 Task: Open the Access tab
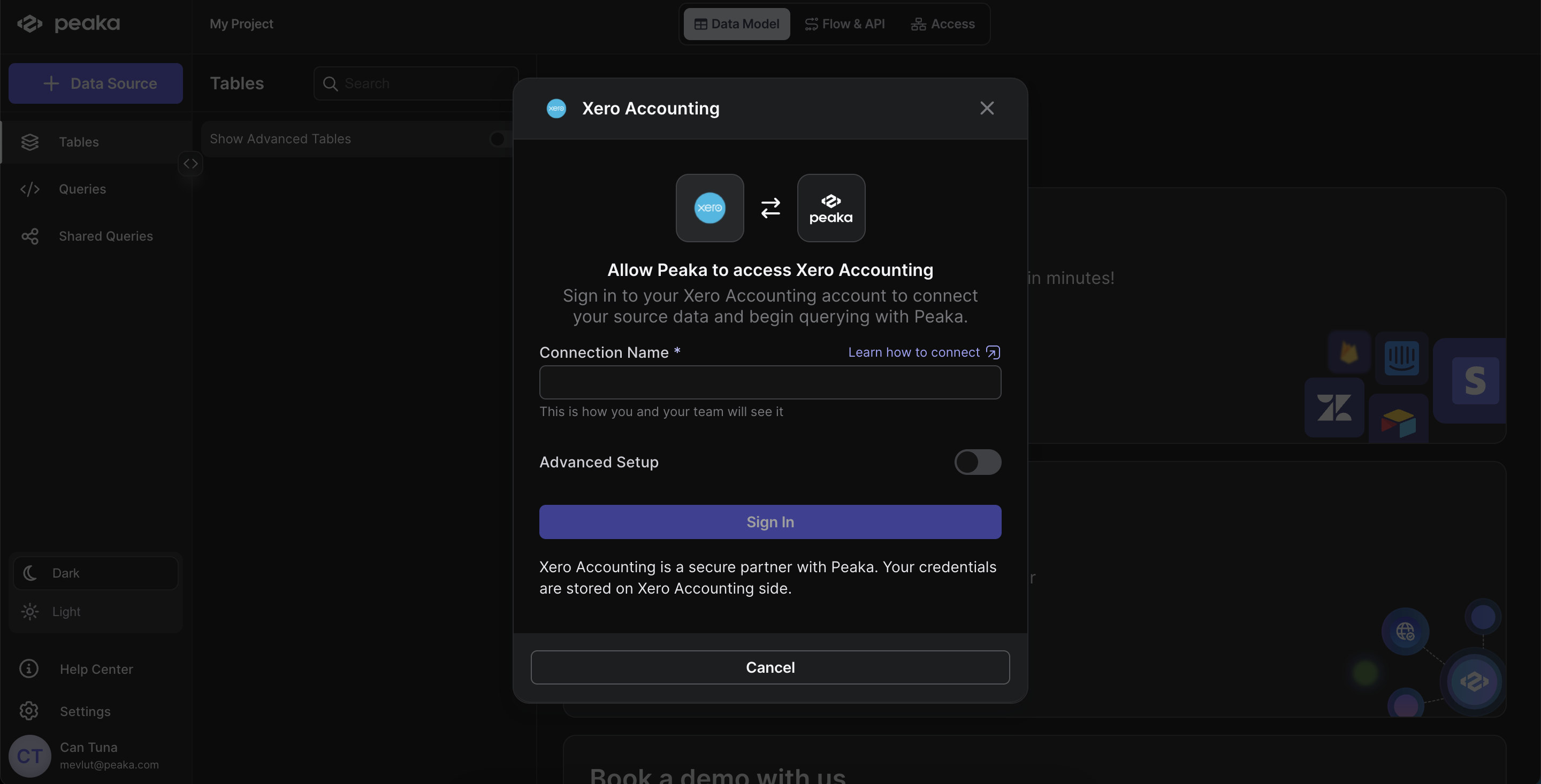(x=943, y=24)
